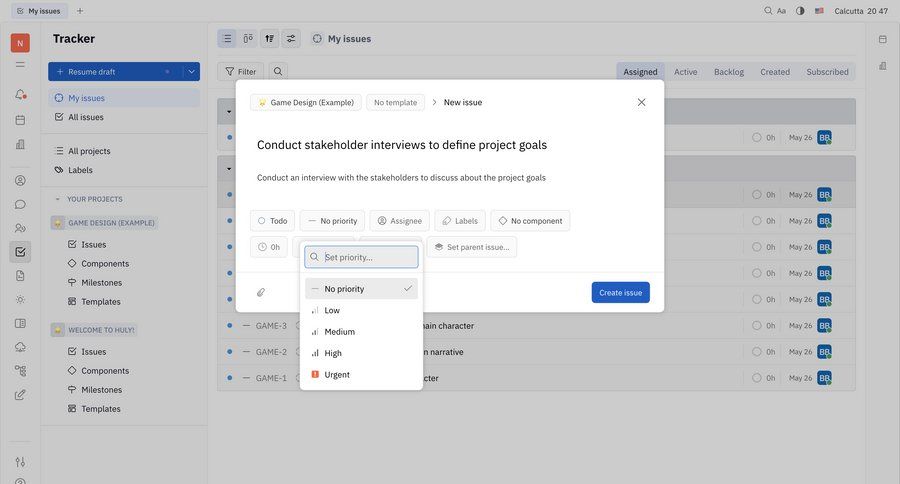Expand the Resume draft dropdown arrow
Viewport: 900px width, 484px height.
coord(191,72)
